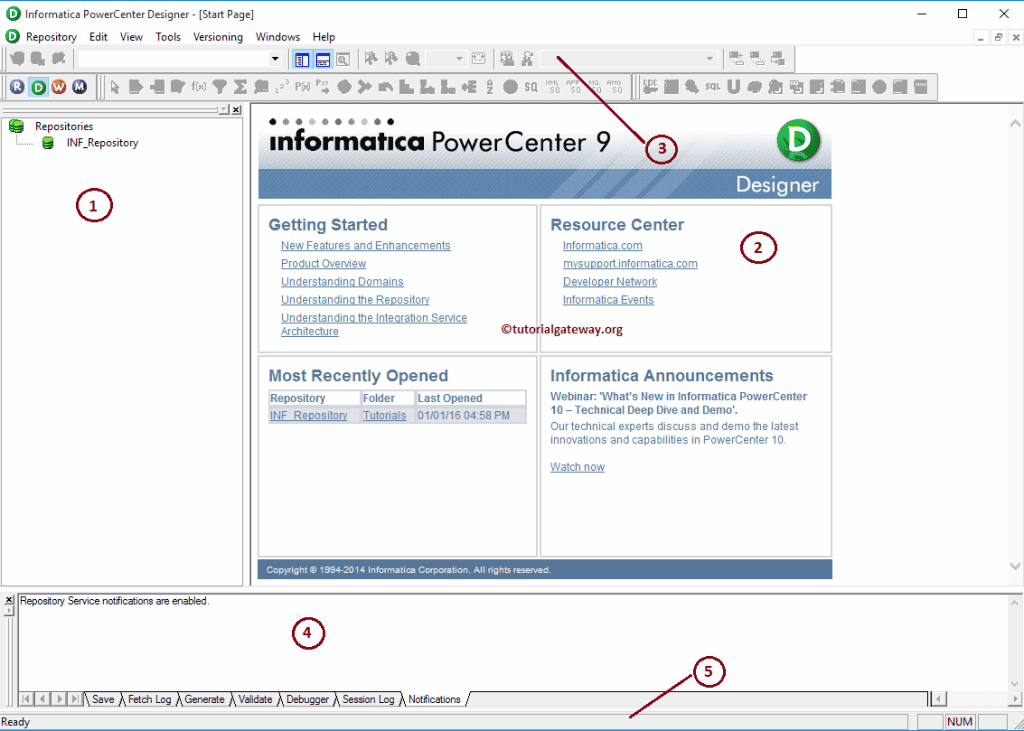This screenshot has height=731, width=1024.
Task: Toggle the zoom magnifier view button
Action: [x=341, y=60]
